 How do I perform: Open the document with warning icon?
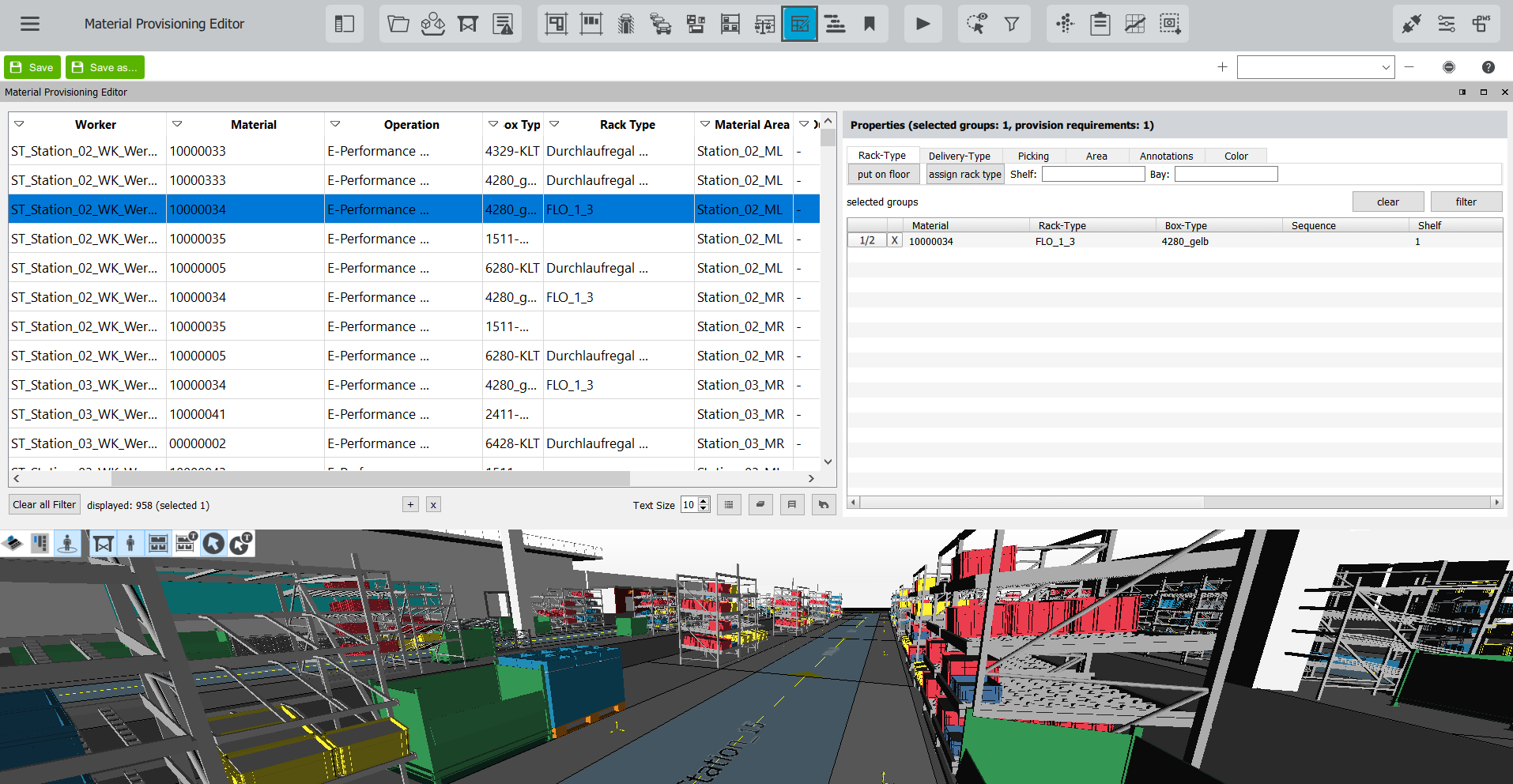[x=503, y=24]
